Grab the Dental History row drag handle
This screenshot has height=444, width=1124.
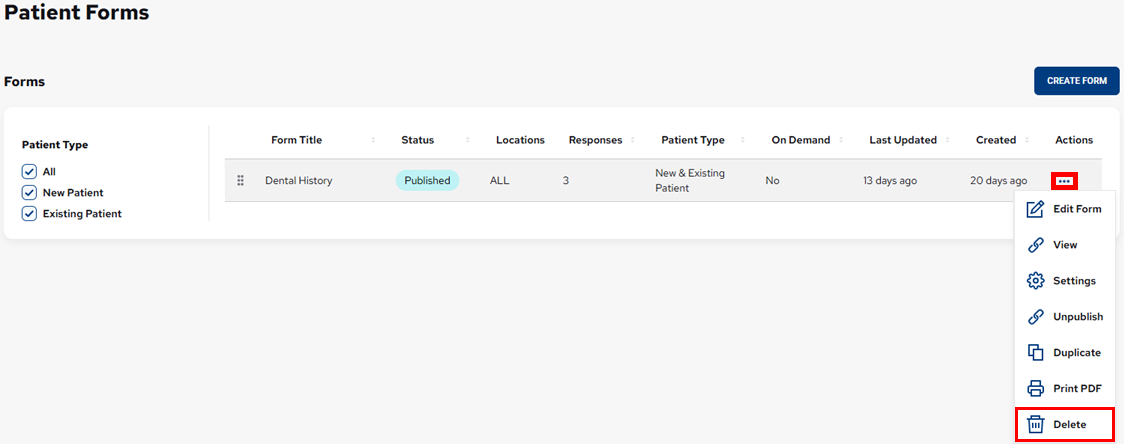click(x=240, y=181)
